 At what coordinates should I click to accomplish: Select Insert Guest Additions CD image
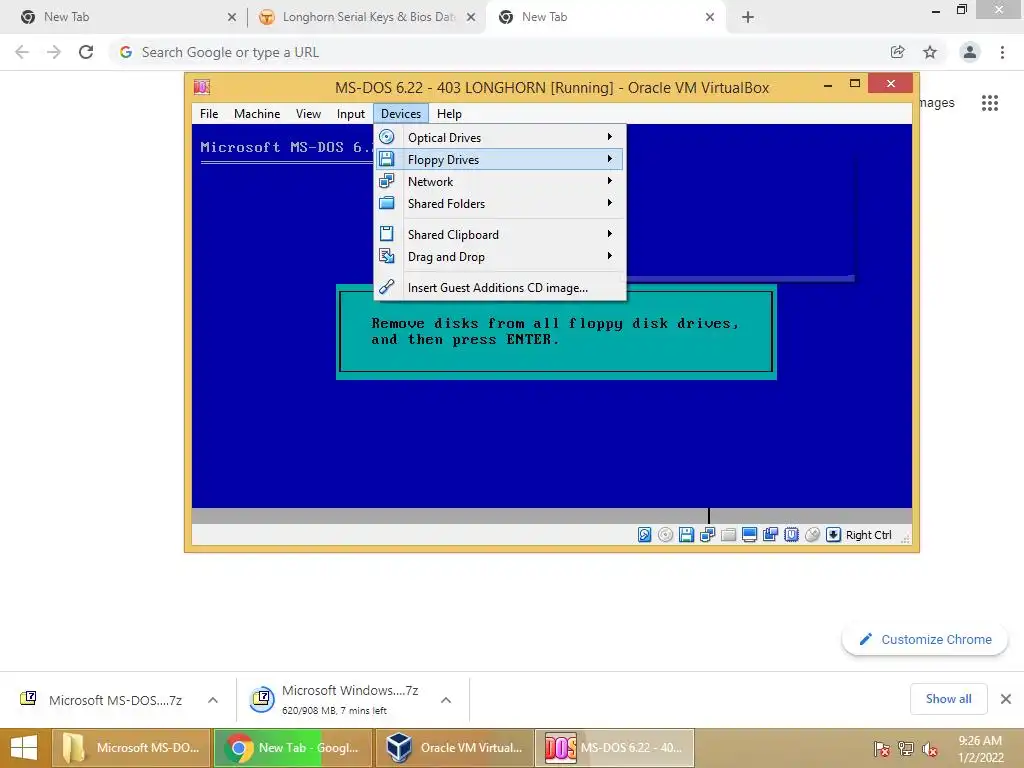coord(500,287)
